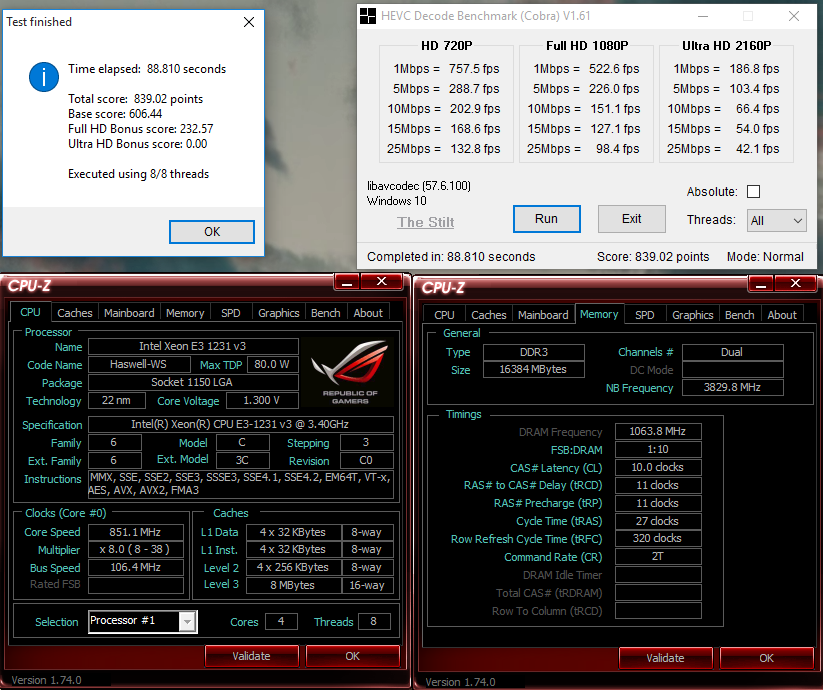Close the right CPU-Z window

point(796,284)
